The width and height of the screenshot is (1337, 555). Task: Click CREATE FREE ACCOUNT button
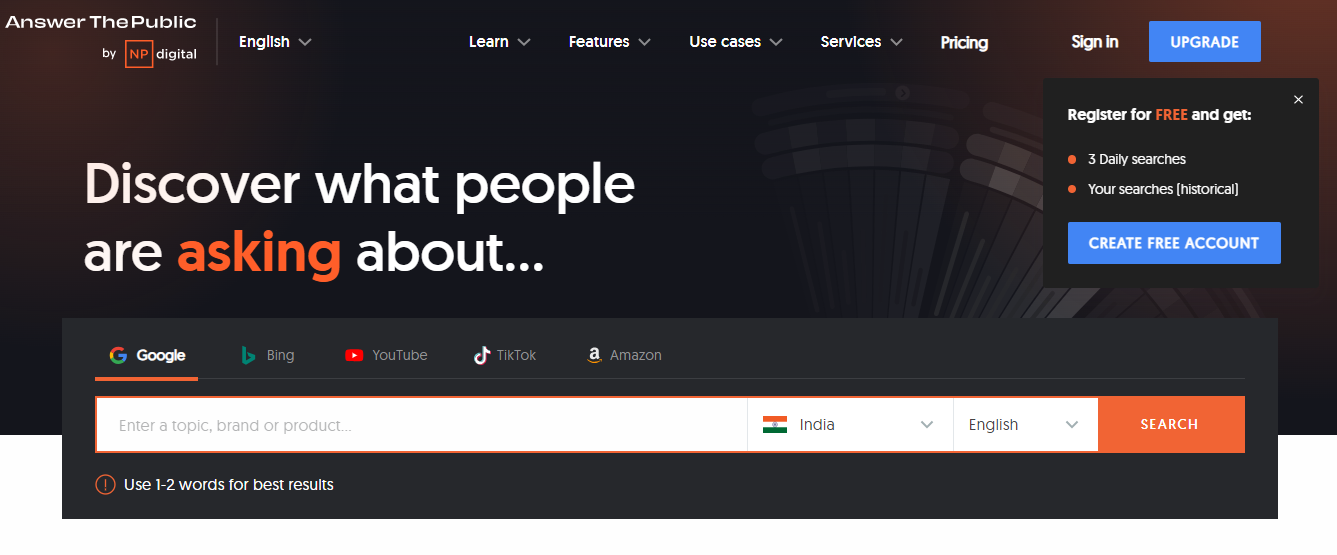click(x=1174, y=243)
